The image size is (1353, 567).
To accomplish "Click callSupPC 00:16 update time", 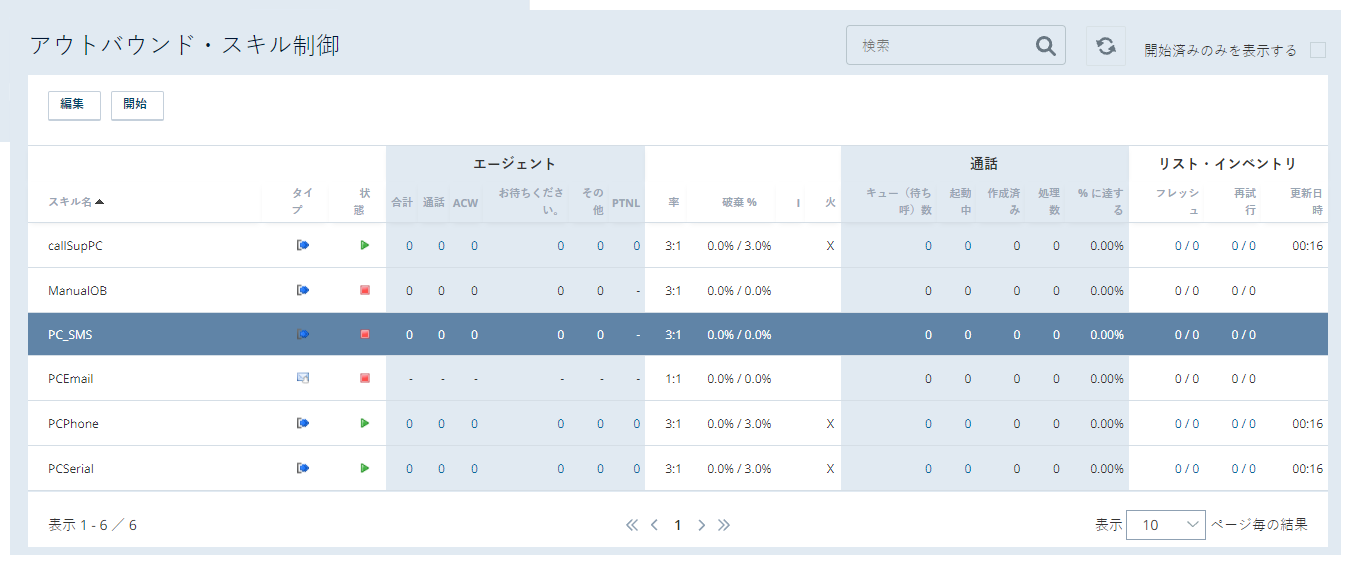I will (1308, 245).
